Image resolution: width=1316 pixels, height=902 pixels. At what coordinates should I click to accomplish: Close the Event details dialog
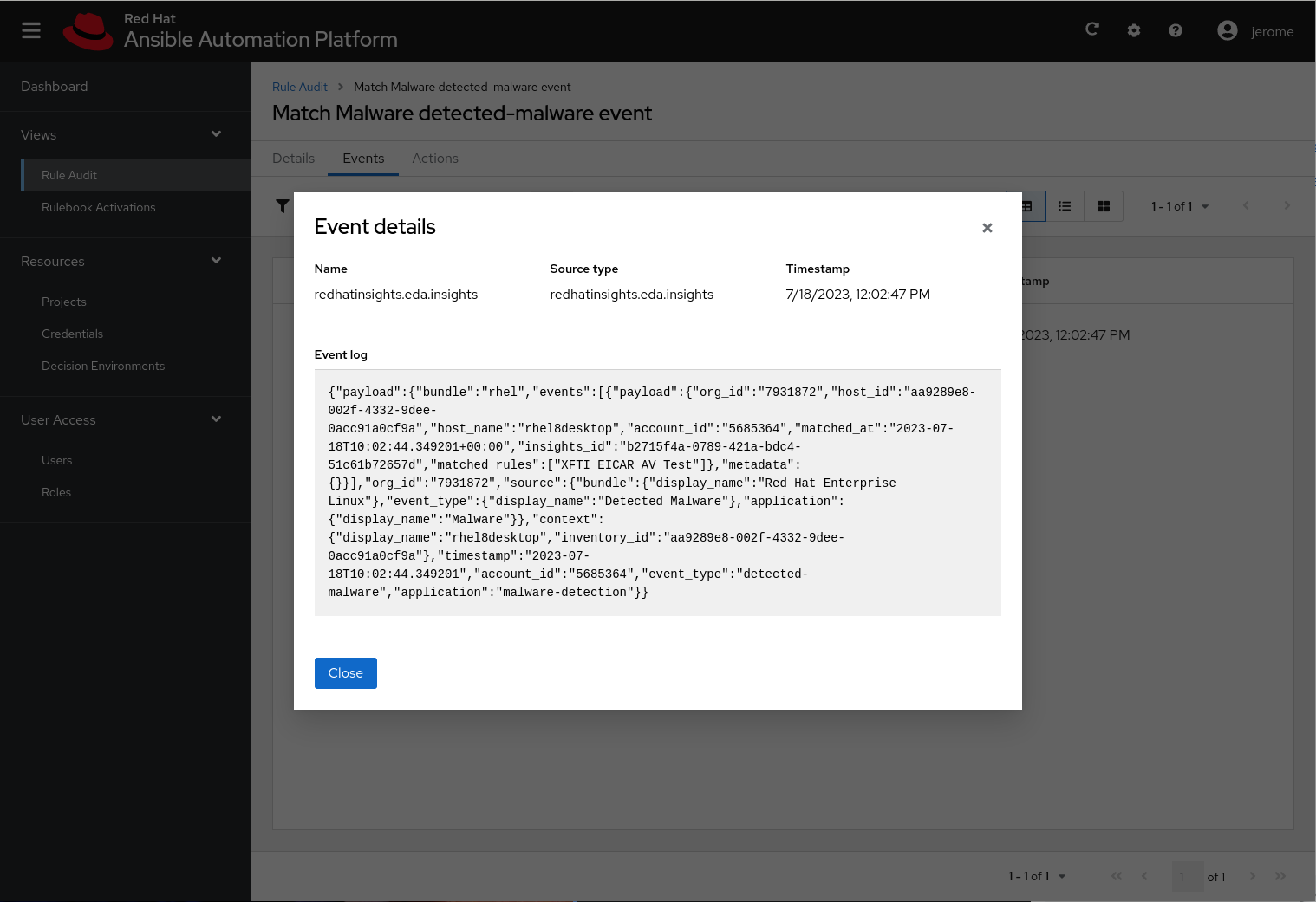point(987,228)
